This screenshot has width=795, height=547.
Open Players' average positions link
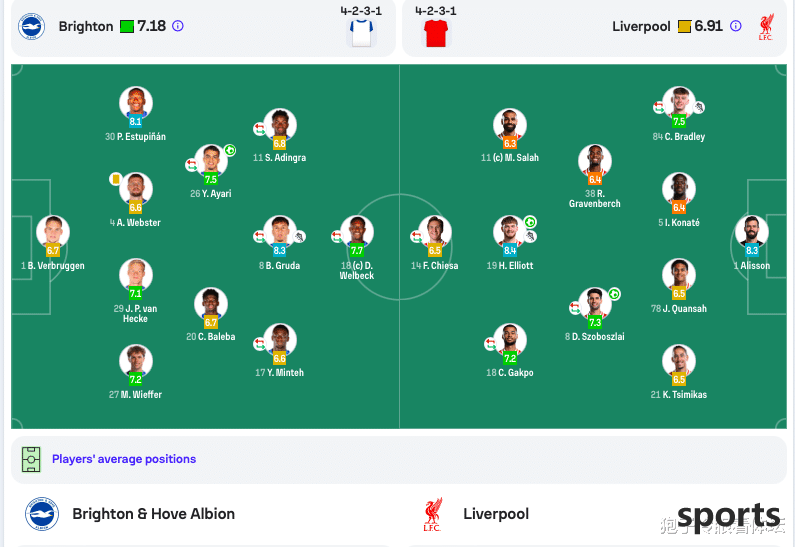[124, 459]
